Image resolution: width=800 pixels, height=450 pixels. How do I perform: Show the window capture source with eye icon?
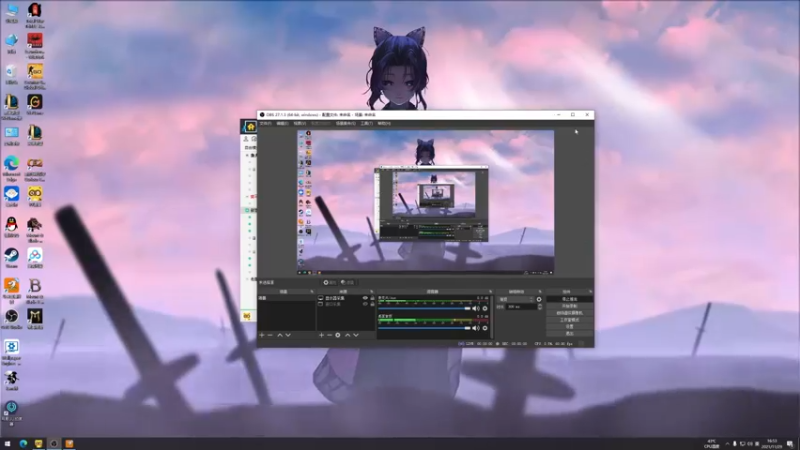pos(365,304)
